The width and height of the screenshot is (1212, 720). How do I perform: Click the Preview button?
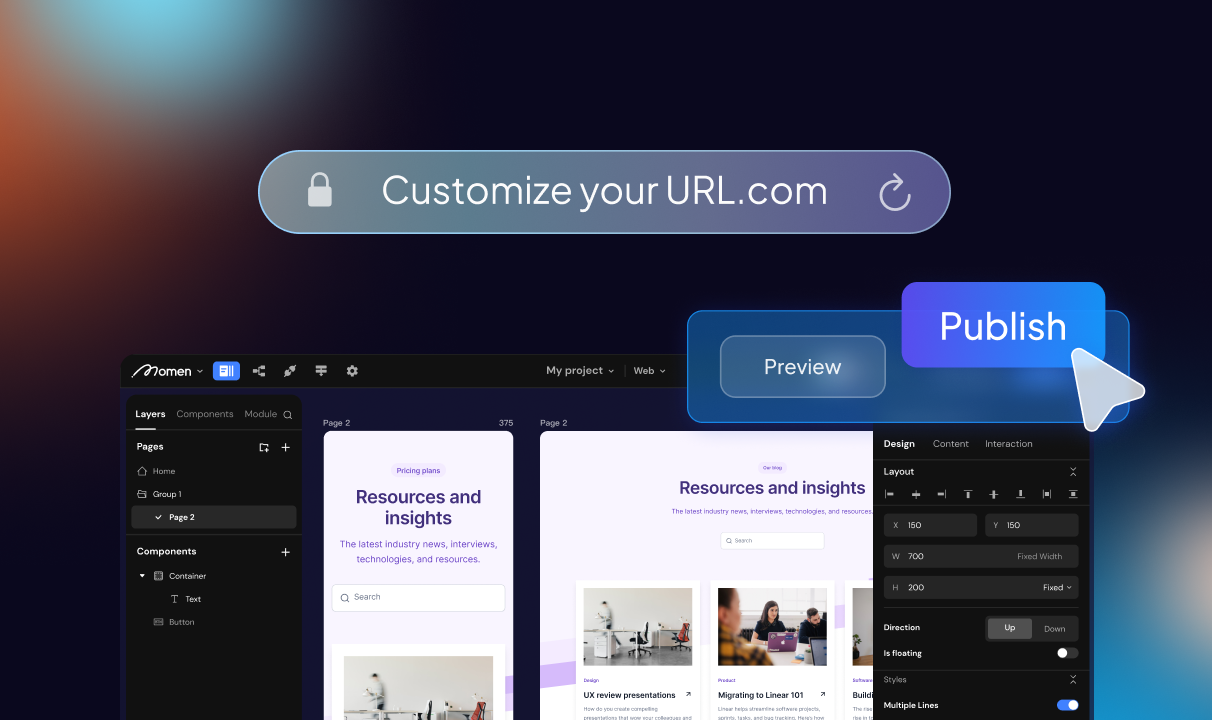802,367
